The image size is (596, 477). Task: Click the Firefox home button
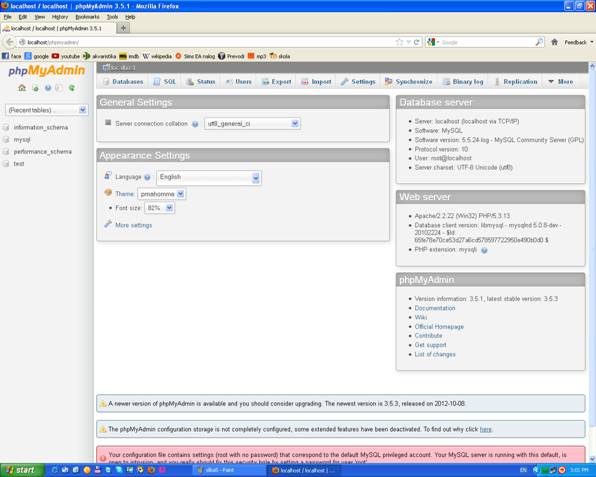555,42
